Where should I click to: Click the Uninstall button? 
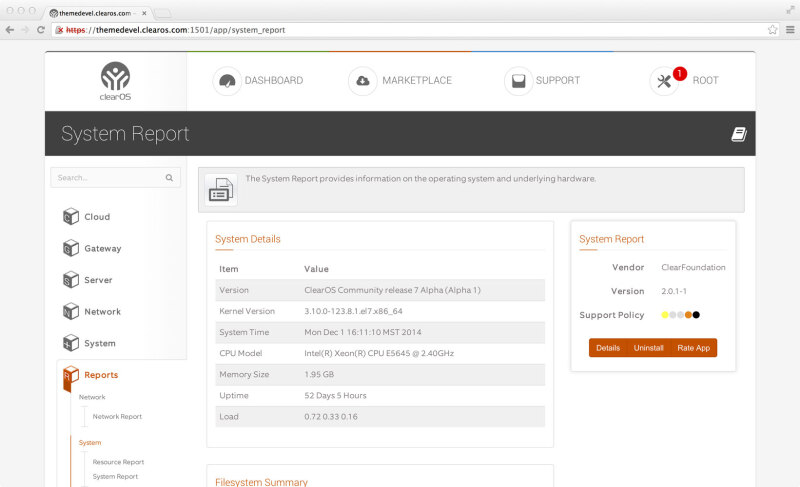(x=648, y=348)
